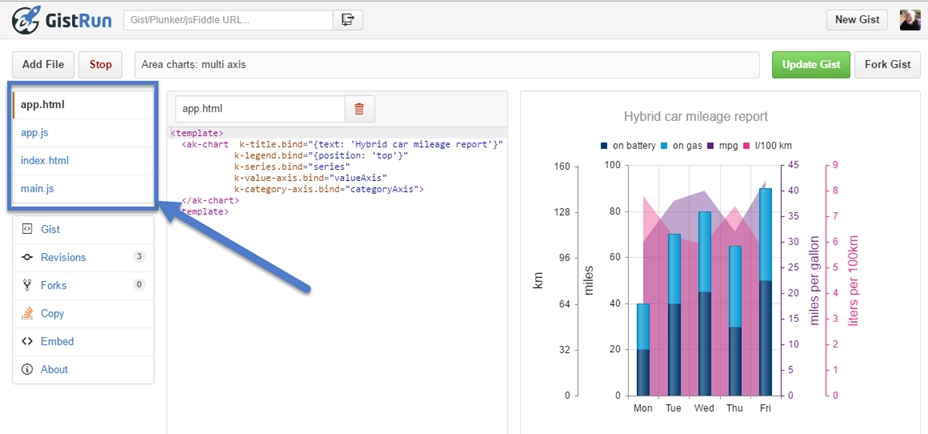
Task: Delete app.html with the trash icon
Action: (360, 109)
